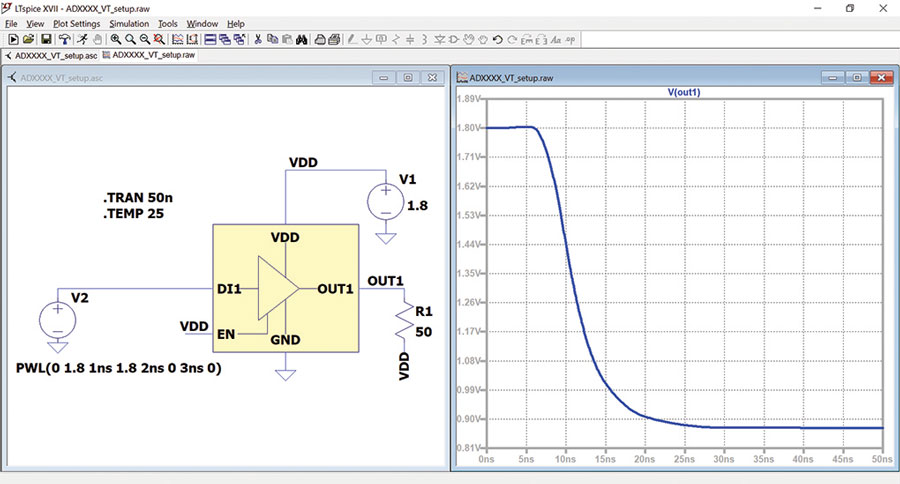
Task: Select the .TRAN 50n directive text
Action: (138, 198)
